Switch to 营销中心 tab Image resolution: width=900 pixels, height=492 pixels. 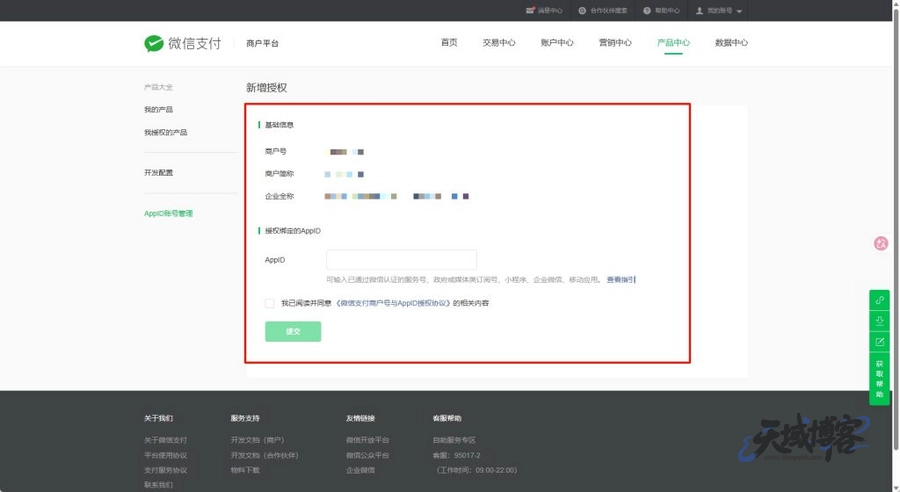pos(615,42)
